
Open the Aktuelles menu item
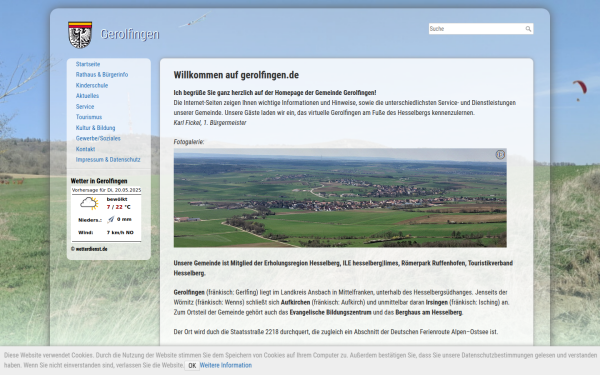[87, 96]
